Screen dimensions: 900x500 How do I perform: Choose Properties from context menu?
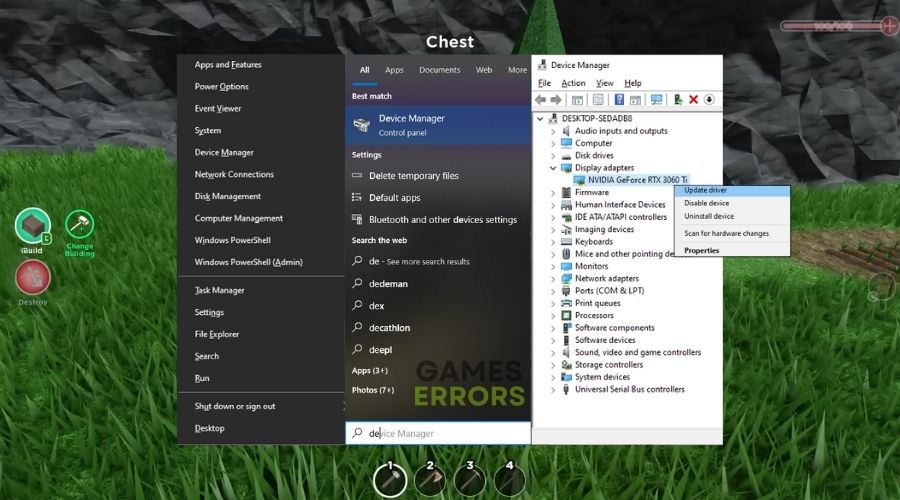[732, 251]
